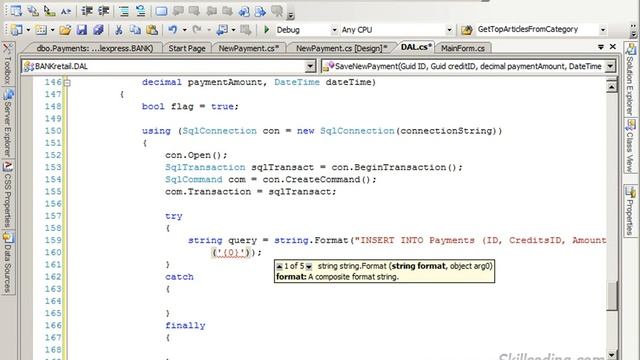This screenshot has height=360, width=640.
Task: Comment out the selected lines
Action: point(124,11)
